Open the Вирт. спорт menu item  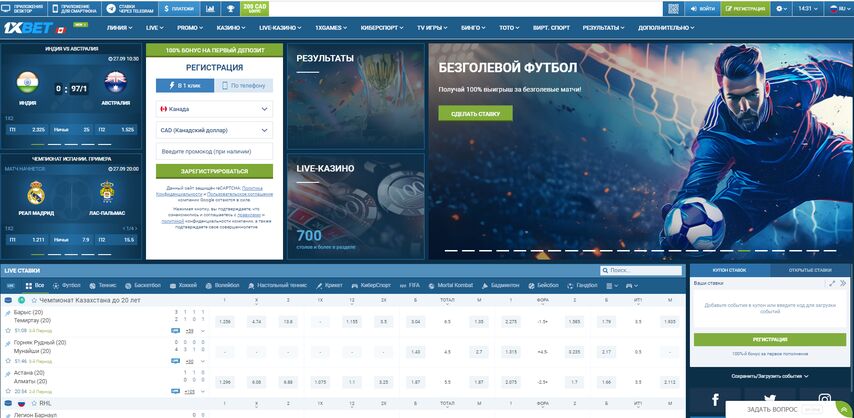point(551,28)
